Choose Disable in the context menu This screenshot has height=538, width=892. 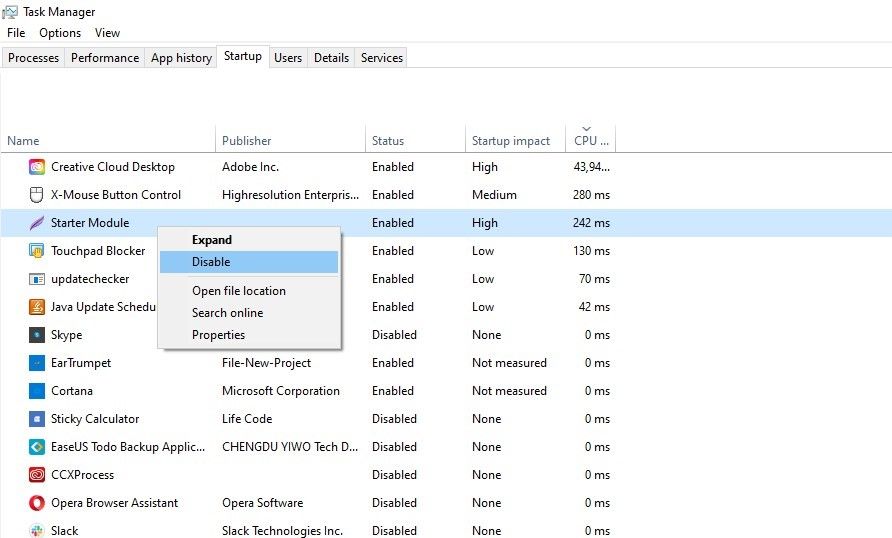(211, 262)
